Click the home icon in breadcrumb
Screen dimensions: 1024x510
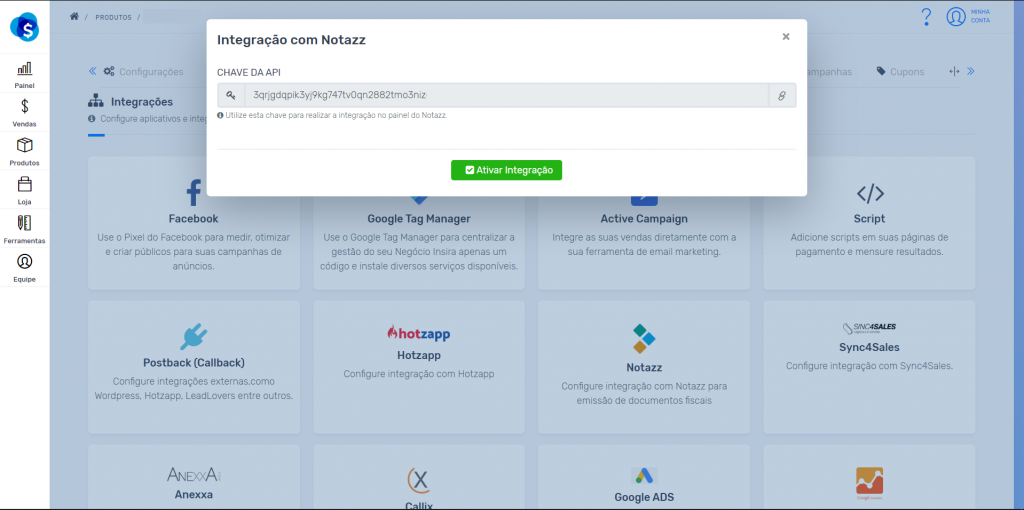[x=74, y=16]
